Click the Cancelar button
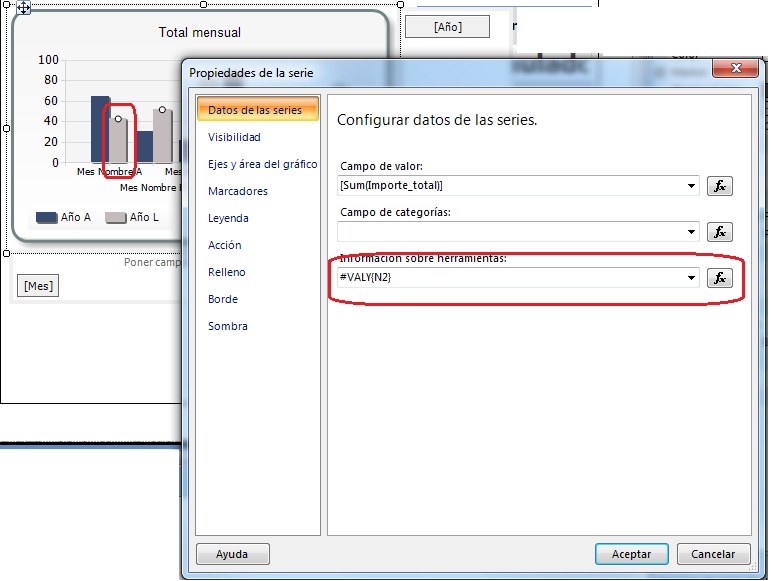The height and width of the screenshot is (581, 771). tap(713, 554)
